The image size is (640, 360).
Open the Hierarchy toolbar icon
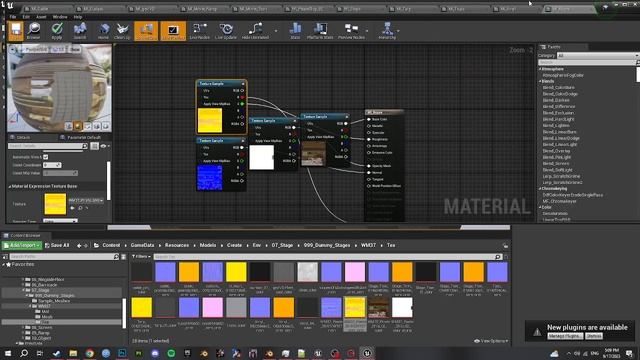click(387, 31)
